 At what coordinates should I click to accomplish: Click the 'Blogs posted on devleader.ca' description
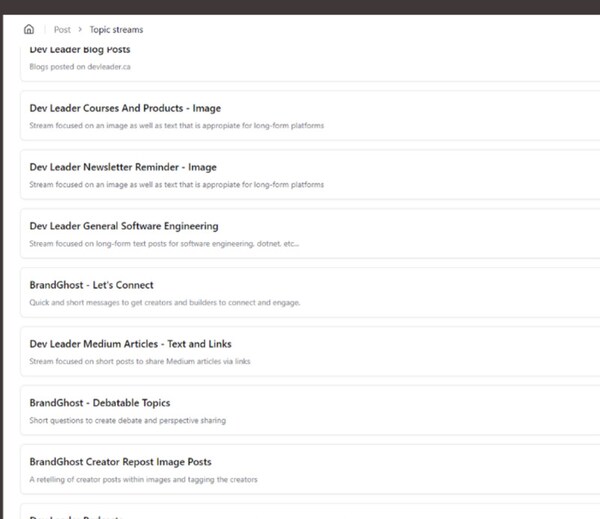point(80,67)
